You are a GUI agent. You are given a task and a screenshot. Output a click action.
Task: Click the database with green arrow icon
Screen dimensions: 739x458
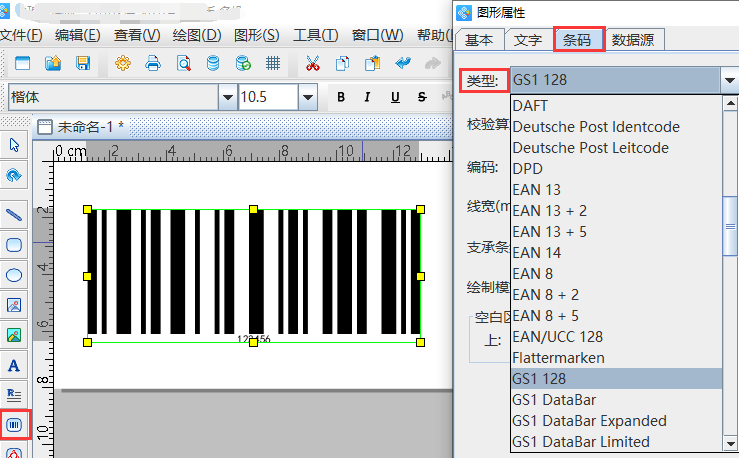243,63
